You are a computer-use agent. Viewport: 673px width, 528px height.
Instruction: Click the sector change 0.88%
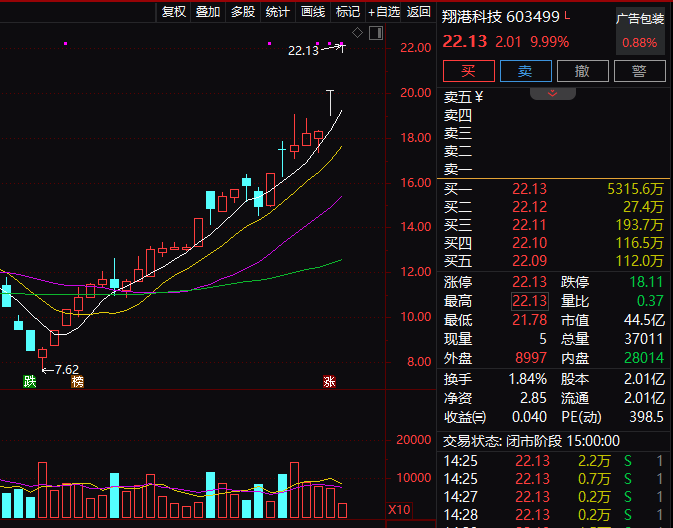coord(640,43)
